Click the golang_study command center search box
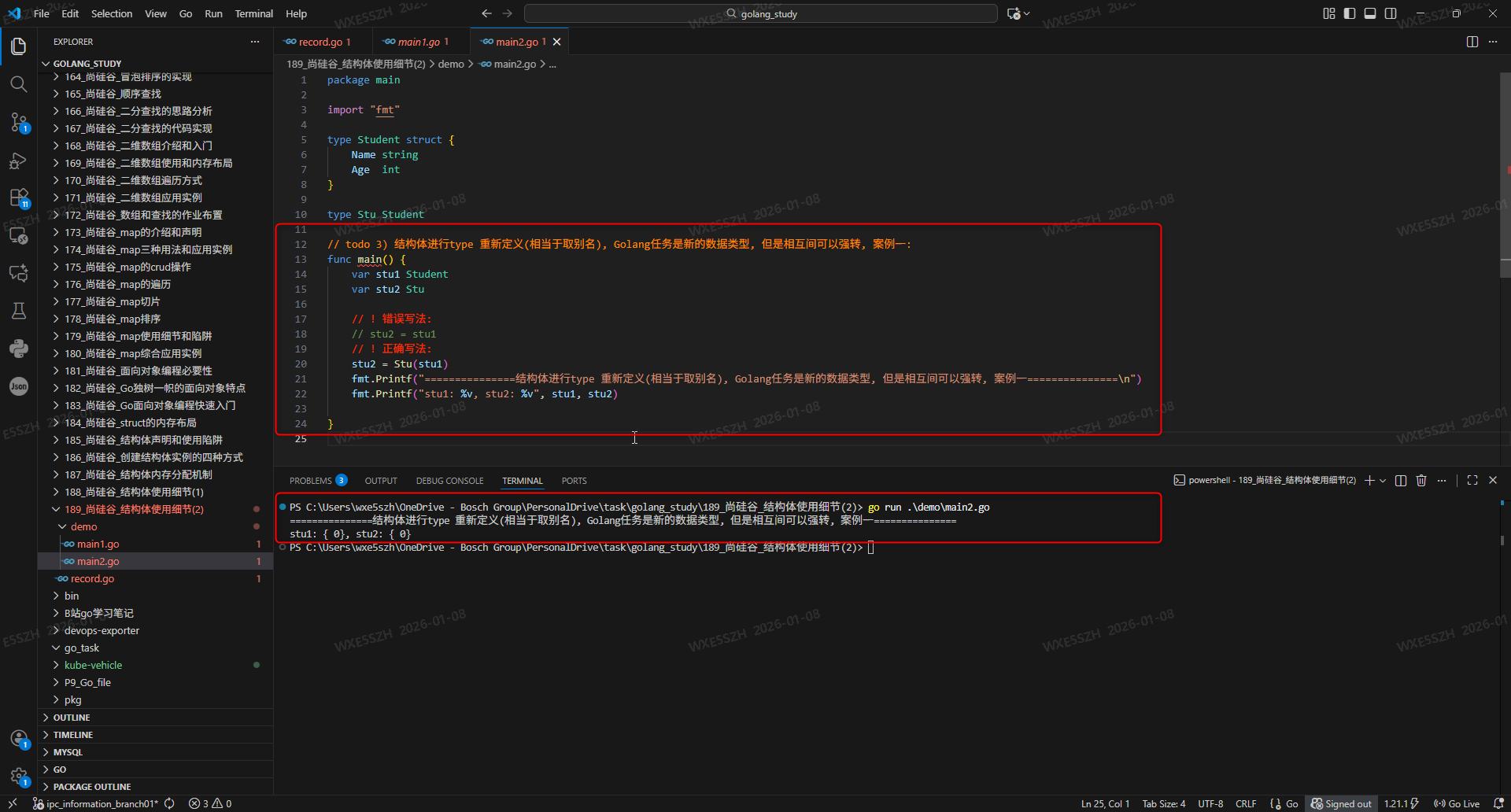This screenshot has height=812, width=1511. pos(760,13)
